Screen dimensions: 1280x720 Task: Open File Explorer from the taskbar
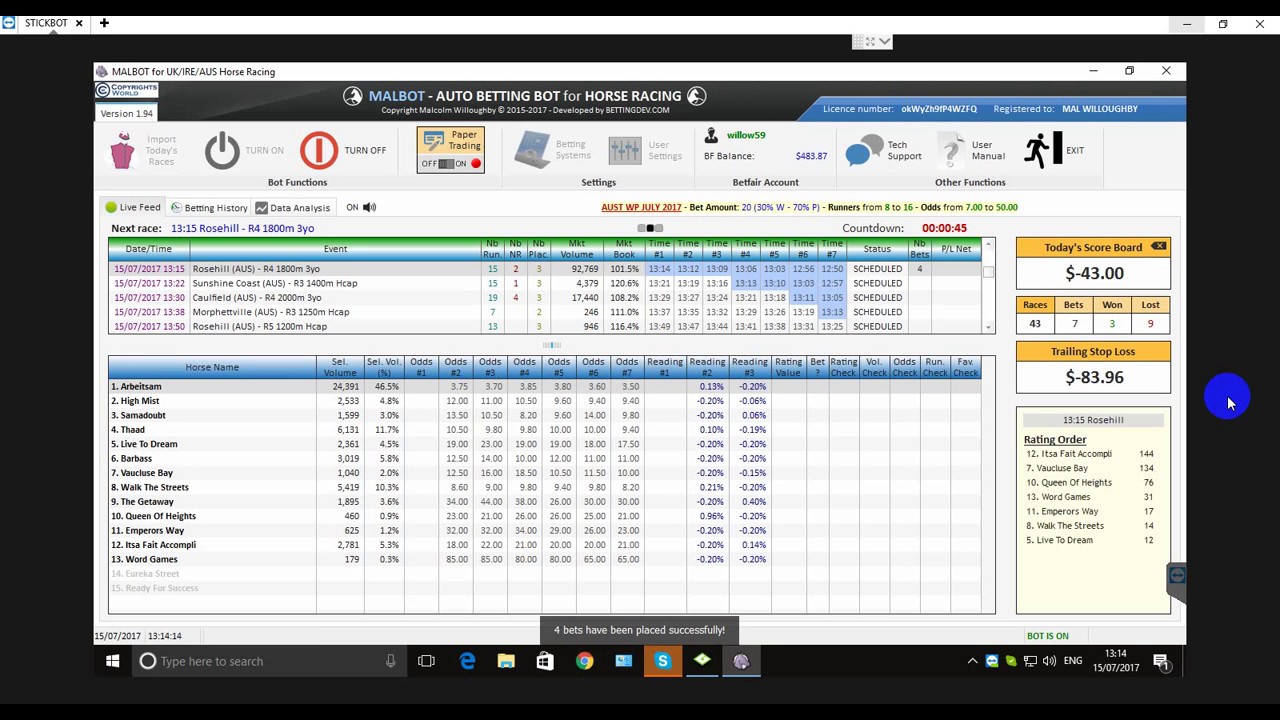(506, 661)
